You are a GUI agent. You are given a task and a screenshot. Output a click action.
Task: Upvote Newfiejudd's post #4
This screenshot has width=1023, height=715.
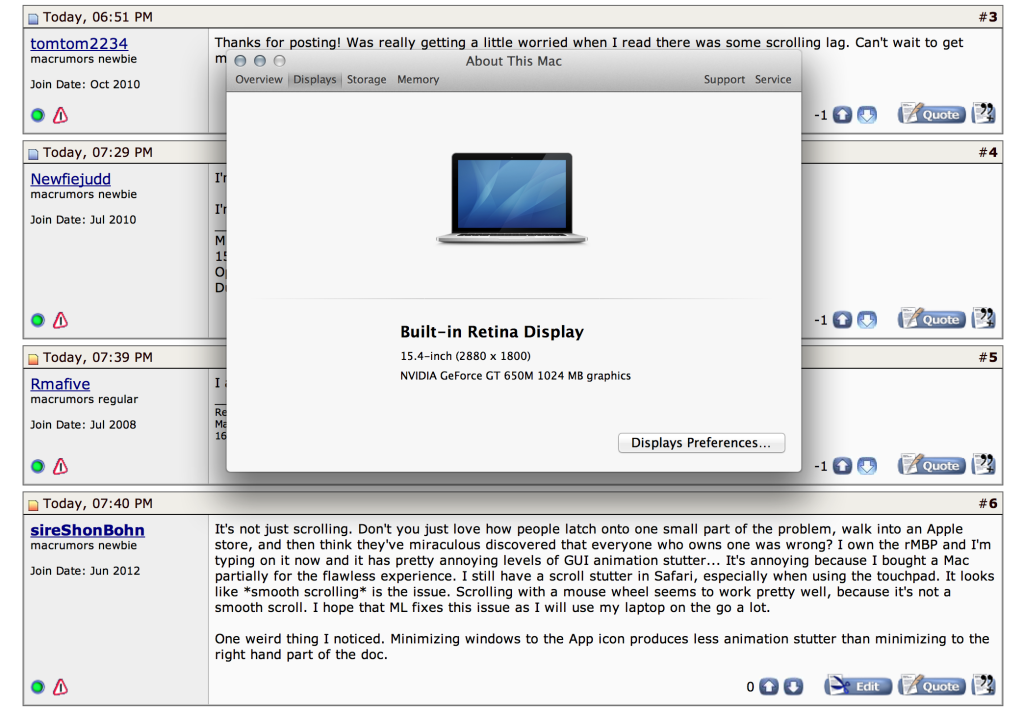[x=842, y=320]
